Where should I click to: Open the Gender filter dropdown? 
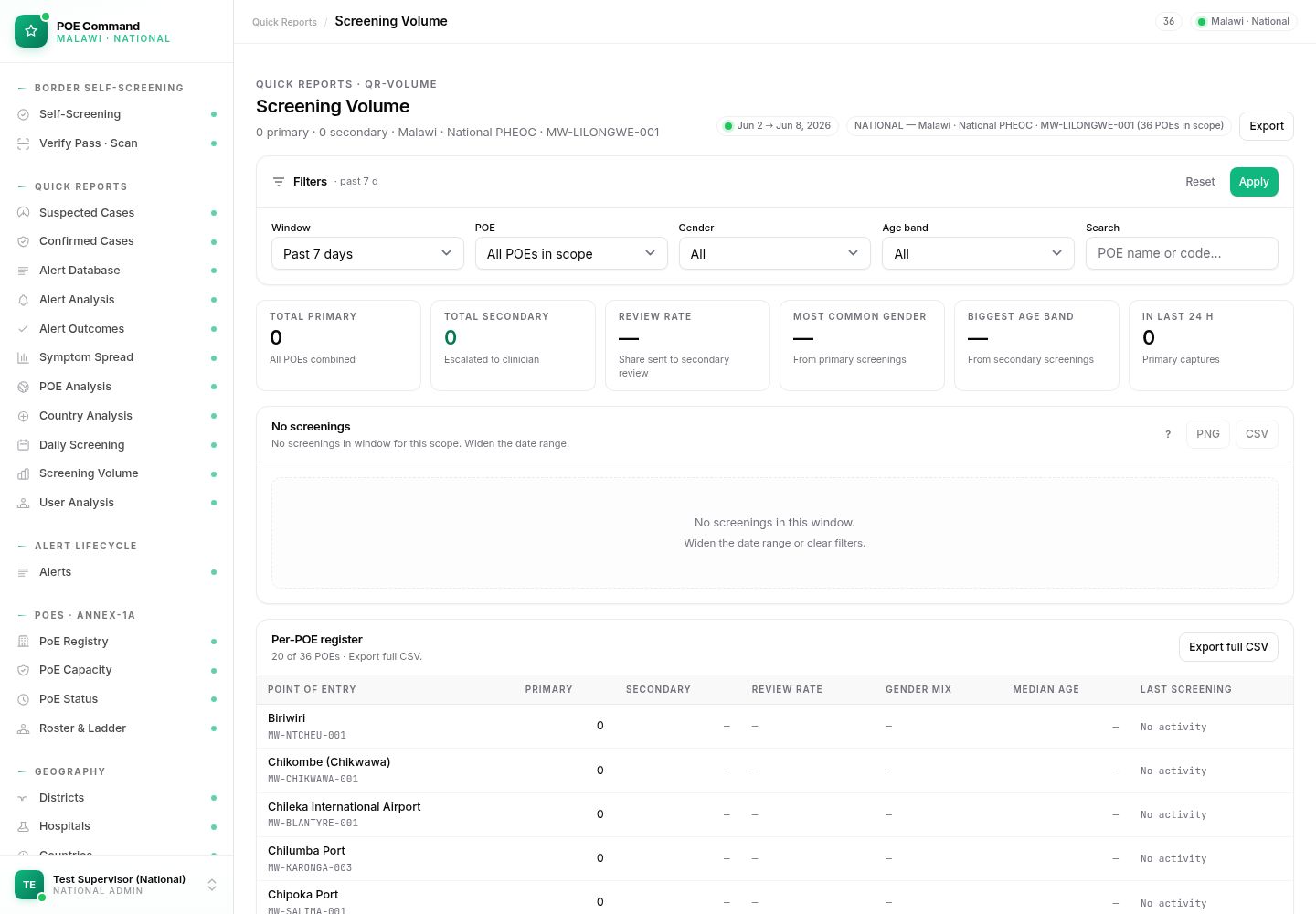[x=775, y=253]
